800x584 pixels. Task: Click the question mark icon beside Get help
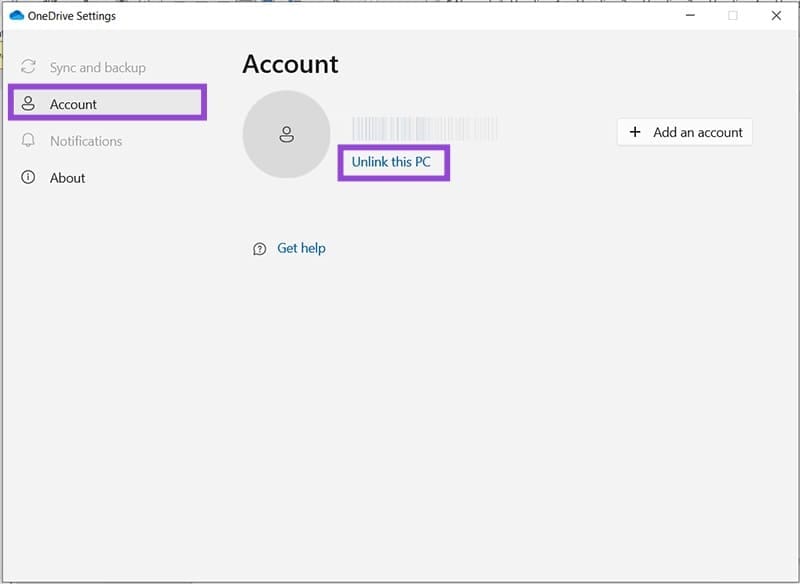pos(258,248)
